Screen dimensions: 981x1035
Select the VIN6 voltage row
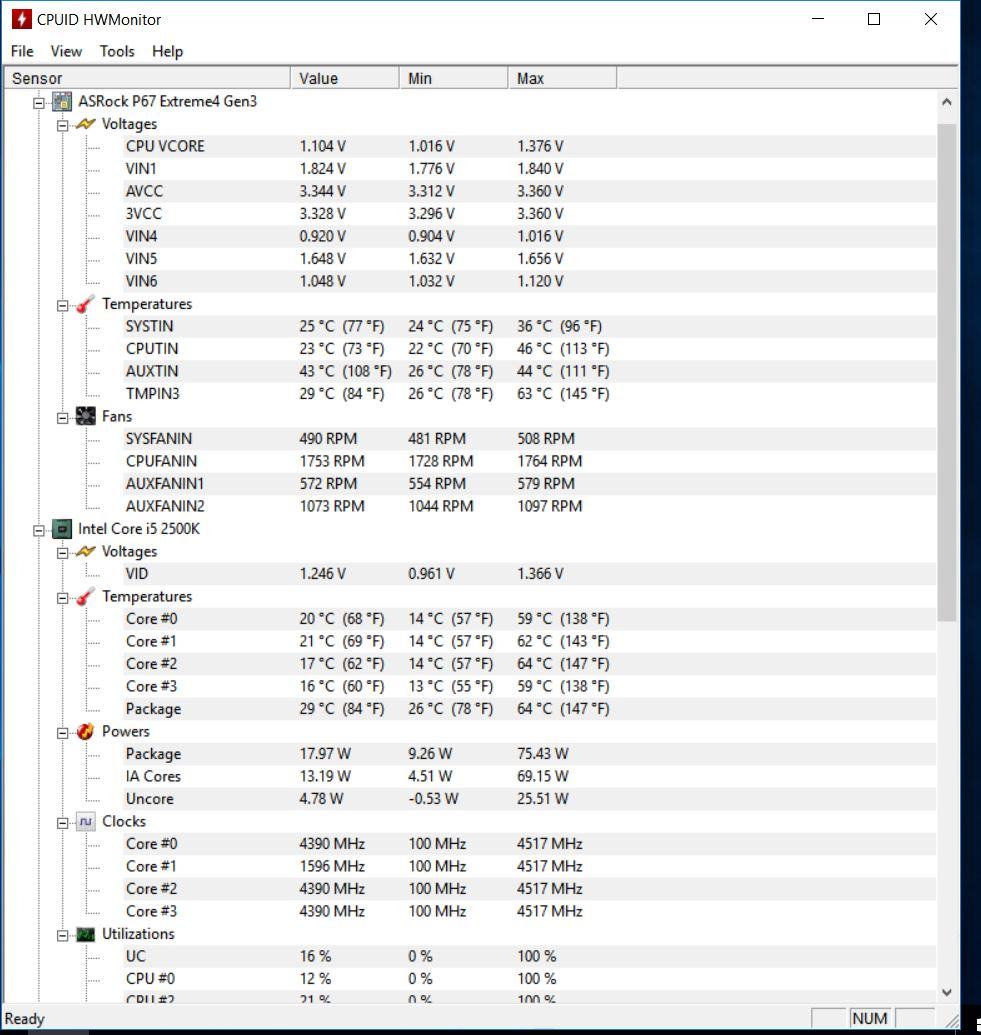click(x=529, y=281)
